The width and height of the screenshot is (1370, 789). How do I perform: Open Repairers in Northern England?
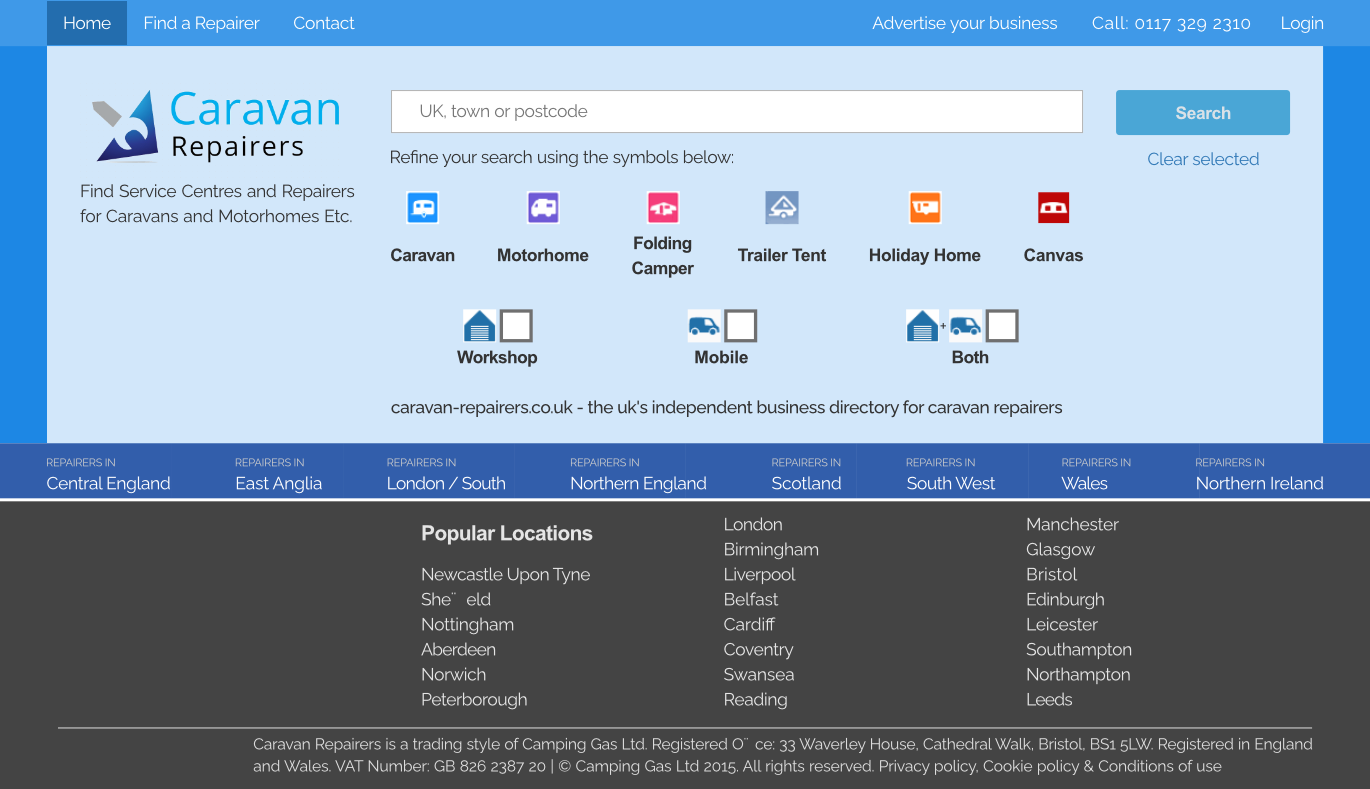(x=638, y=474)
